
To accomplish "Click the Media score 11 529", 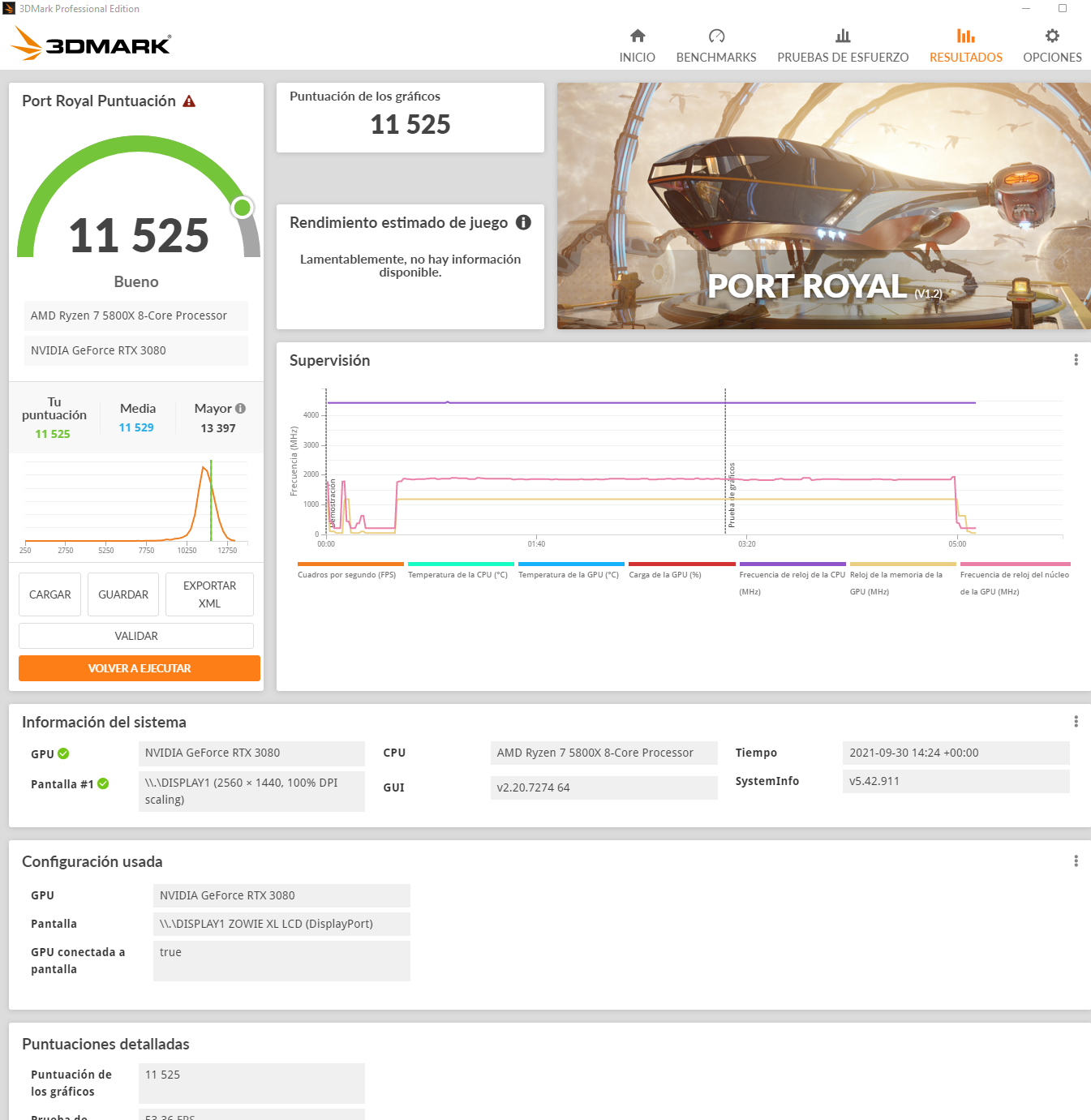I will tap(136, 427).
